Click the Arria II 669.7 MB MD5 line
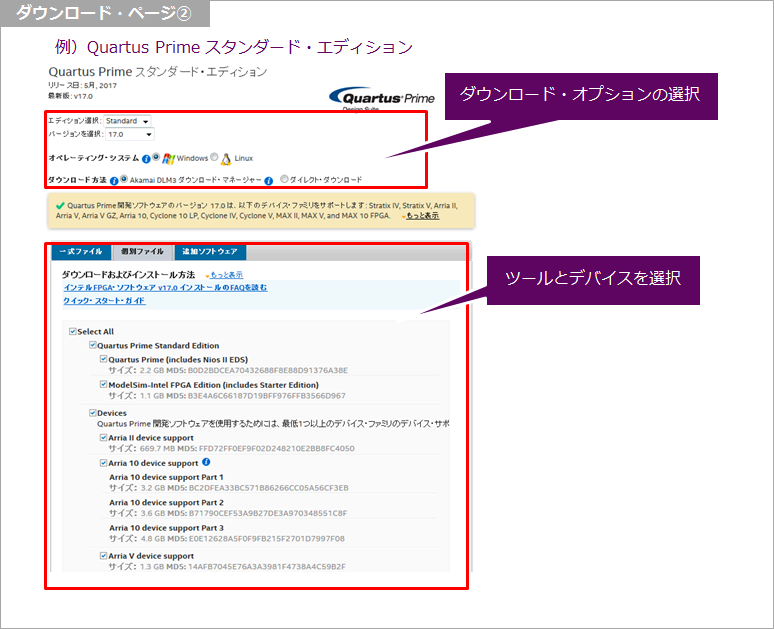Viewport: 774px width, 629px height. [232, 449]
